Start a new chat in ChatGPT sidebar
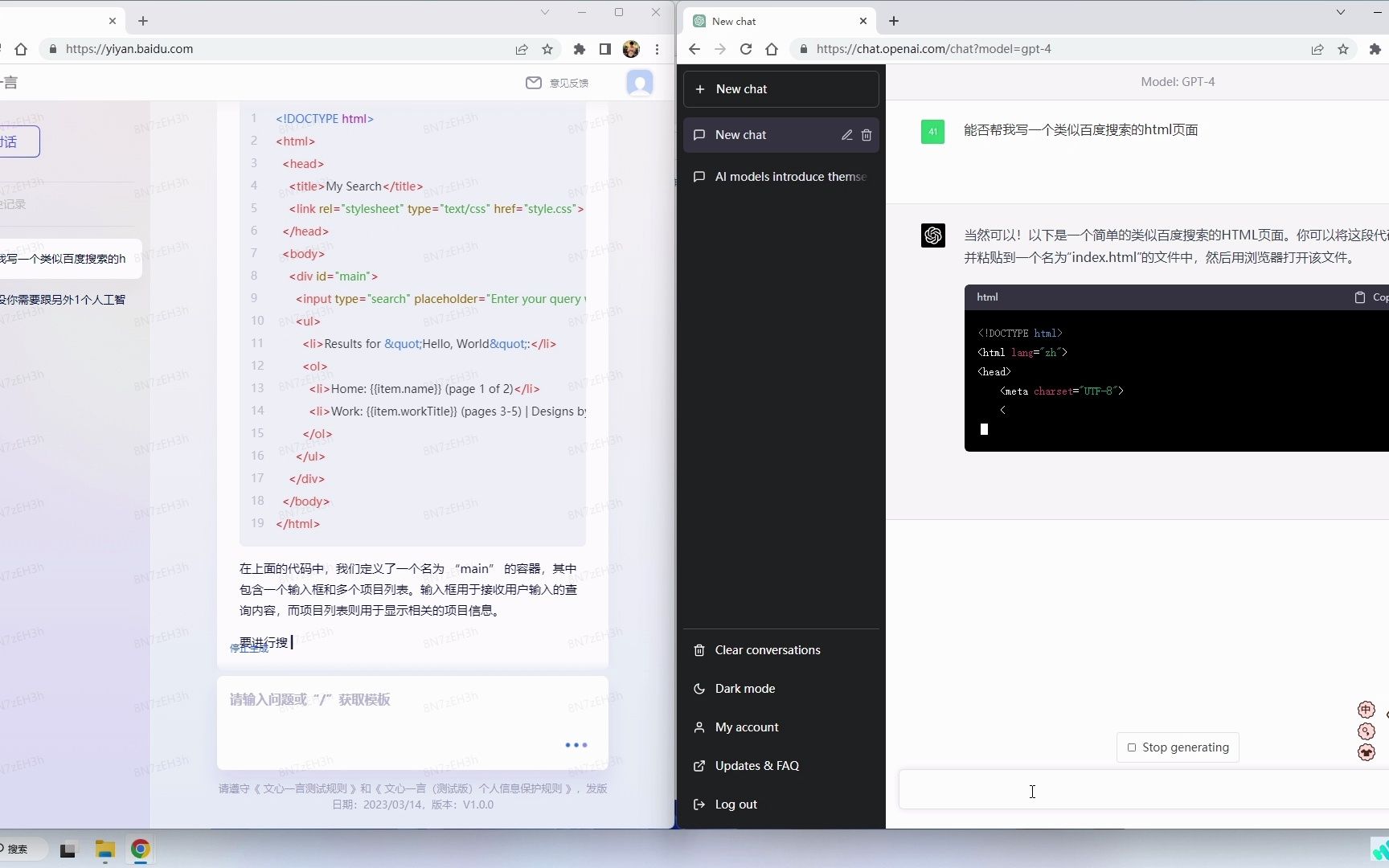 point(781,89)
